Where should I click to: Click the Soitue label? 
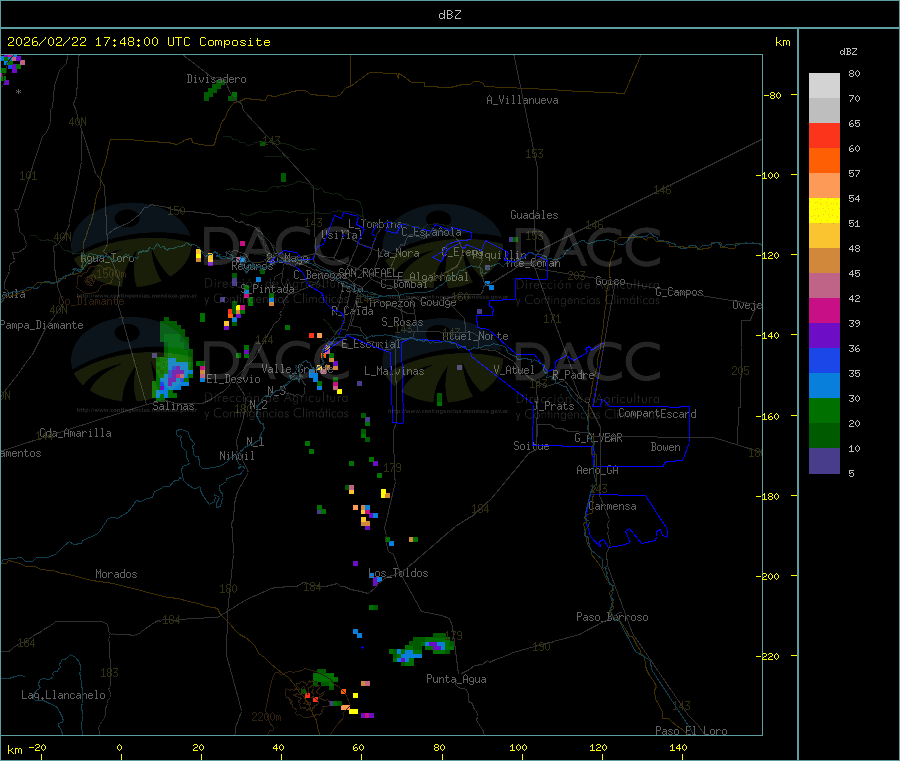531,446
